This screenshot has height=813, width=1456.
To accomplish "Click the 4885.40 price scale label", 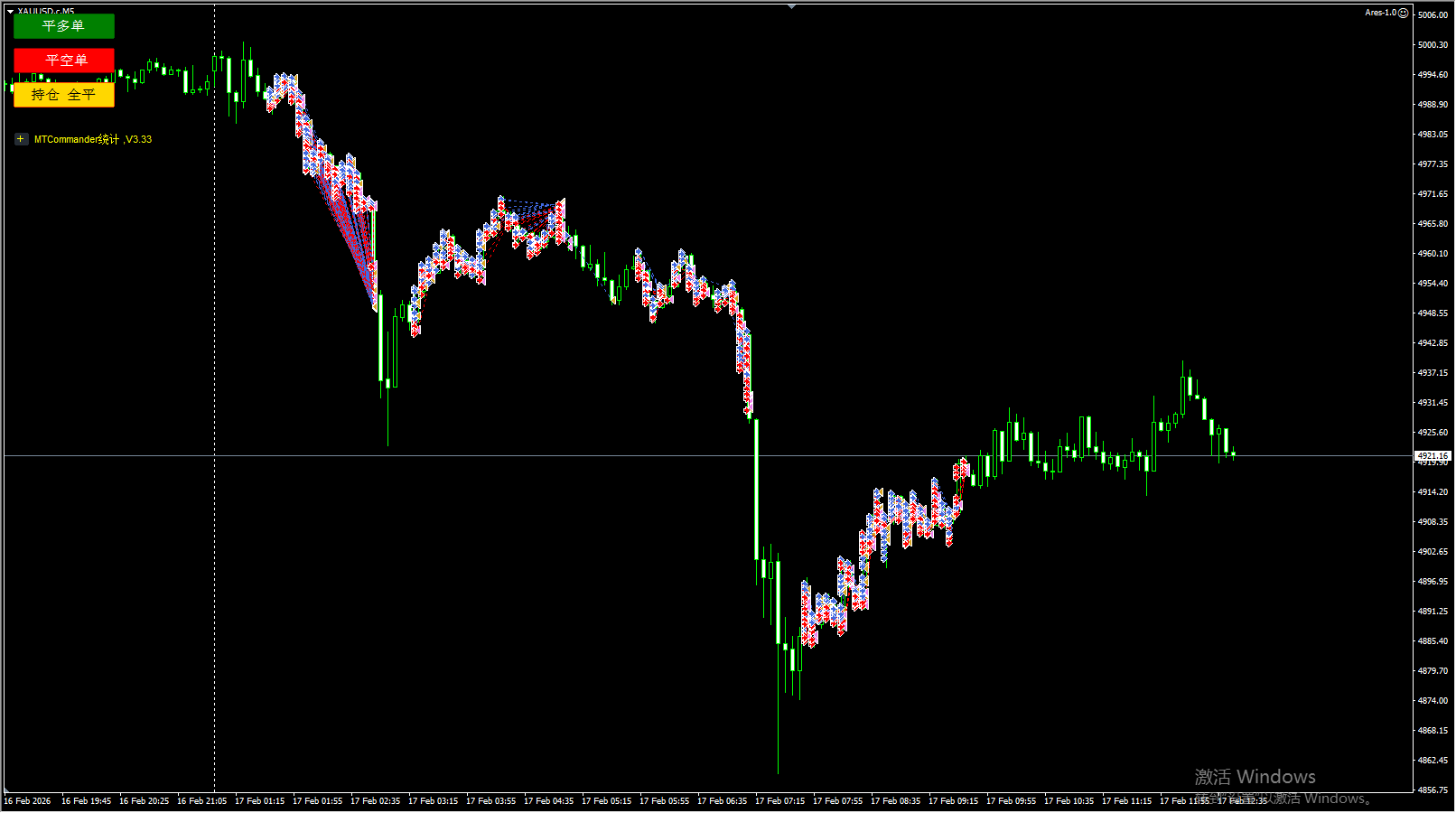I will point(1433,641).
